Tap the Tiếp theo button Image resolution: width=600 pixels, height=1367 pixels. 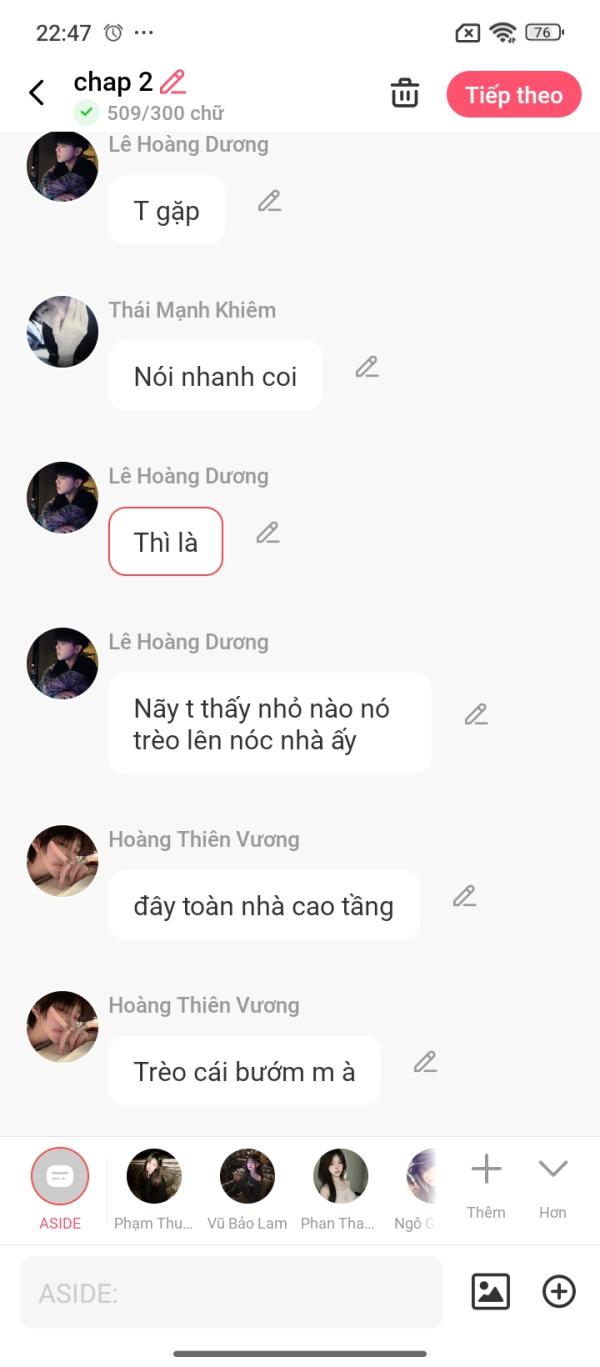pos(514,95)
